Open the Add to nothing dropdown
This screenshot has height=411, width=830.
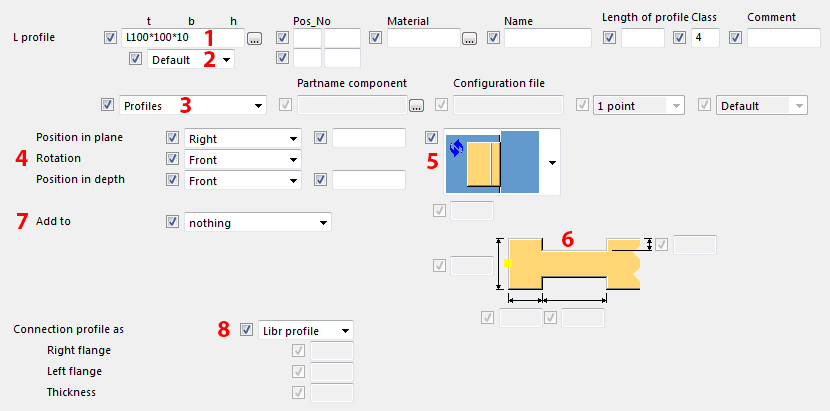[322, 222]
